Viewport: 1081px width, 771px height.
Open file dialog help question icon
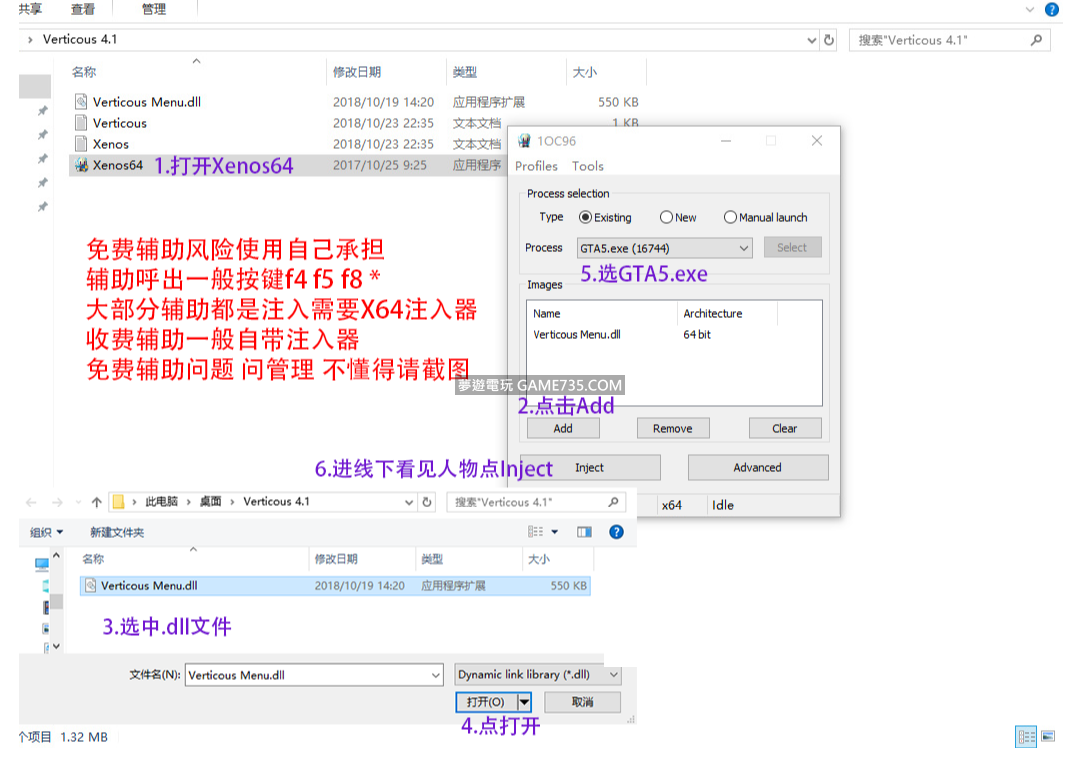click(x=616, y=532)
